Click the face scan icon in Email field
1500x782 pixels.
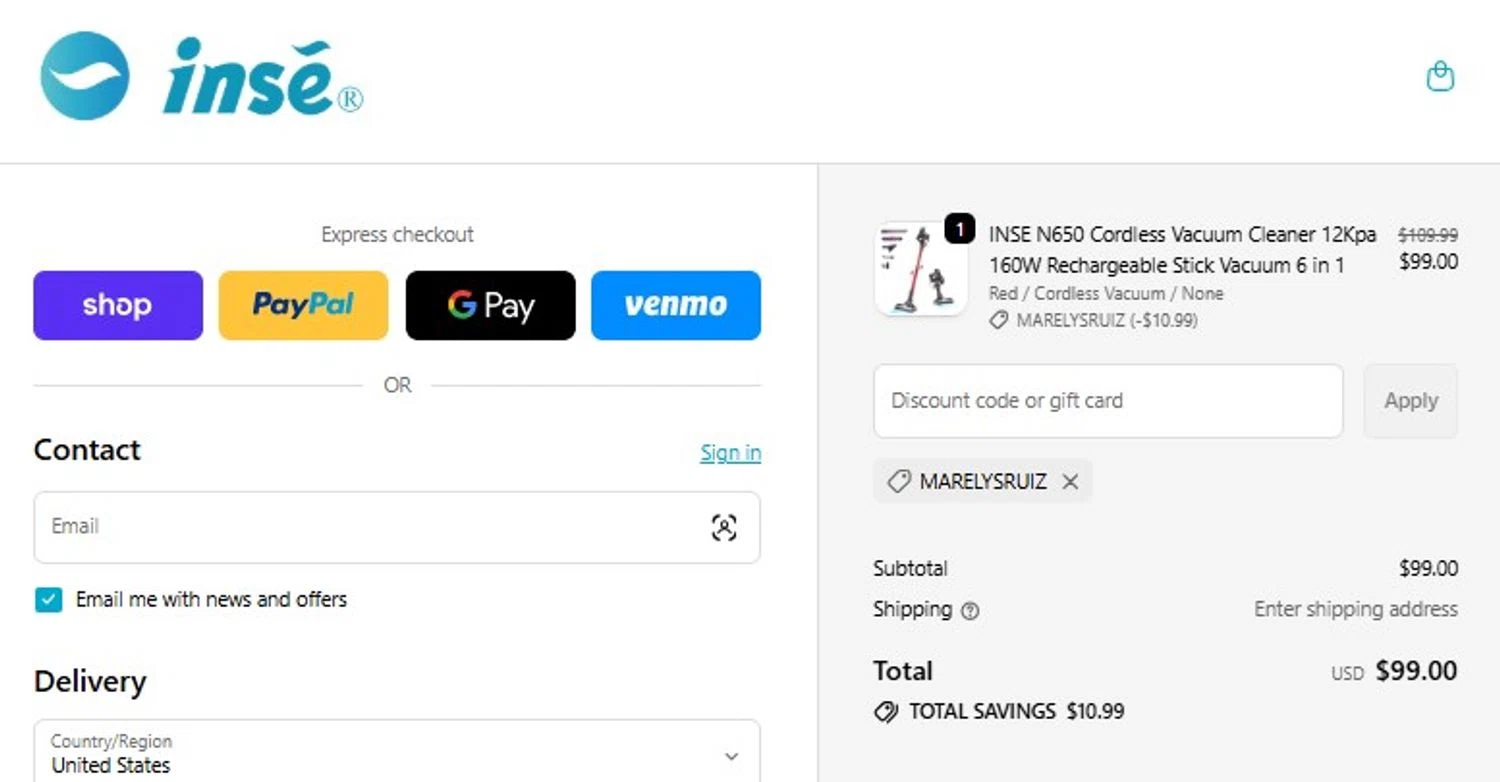click(x=724, y=527)
